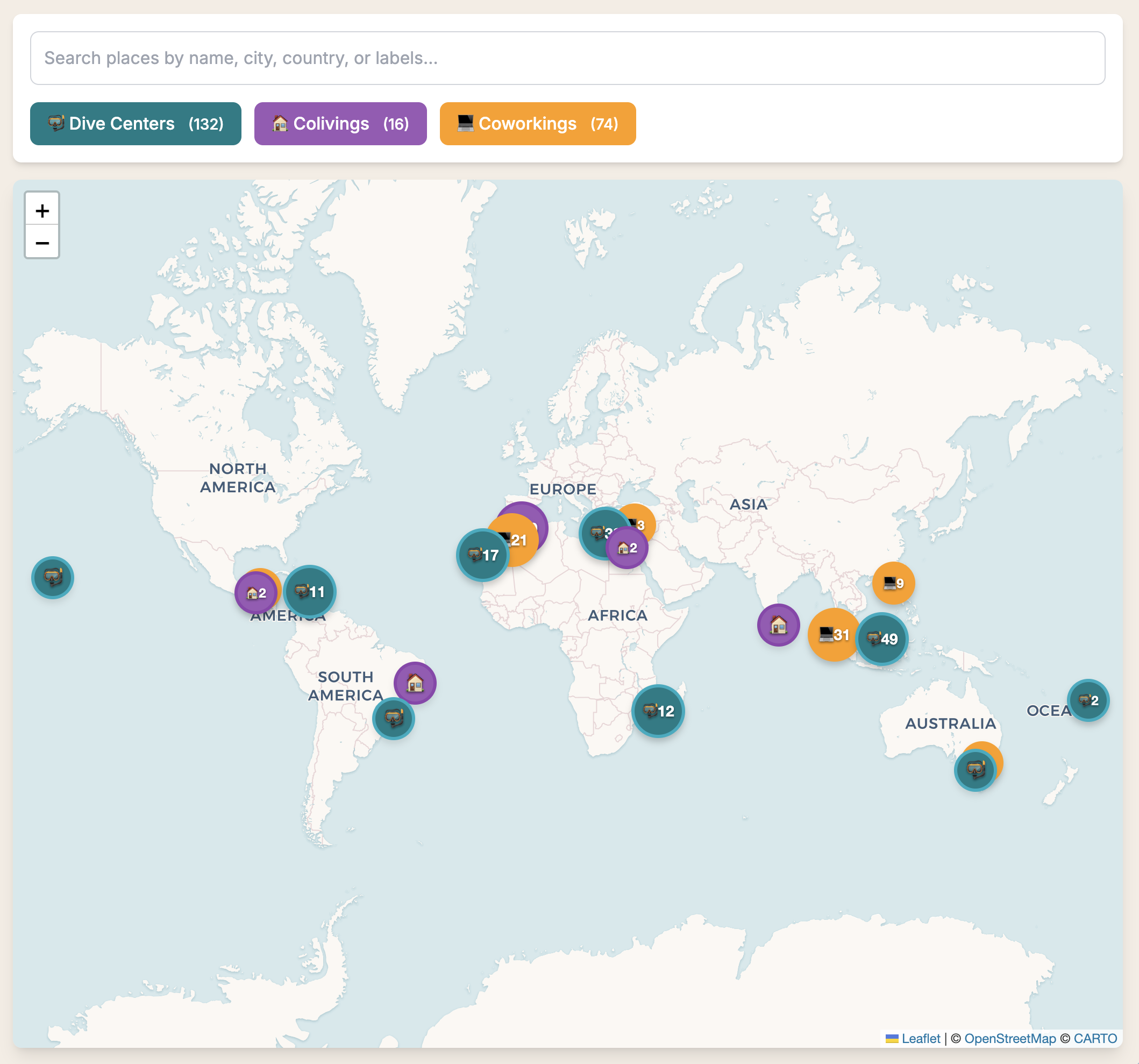Click the dive center marker near Hawaii
The image size is (1139, 1064).
(52, 578)
